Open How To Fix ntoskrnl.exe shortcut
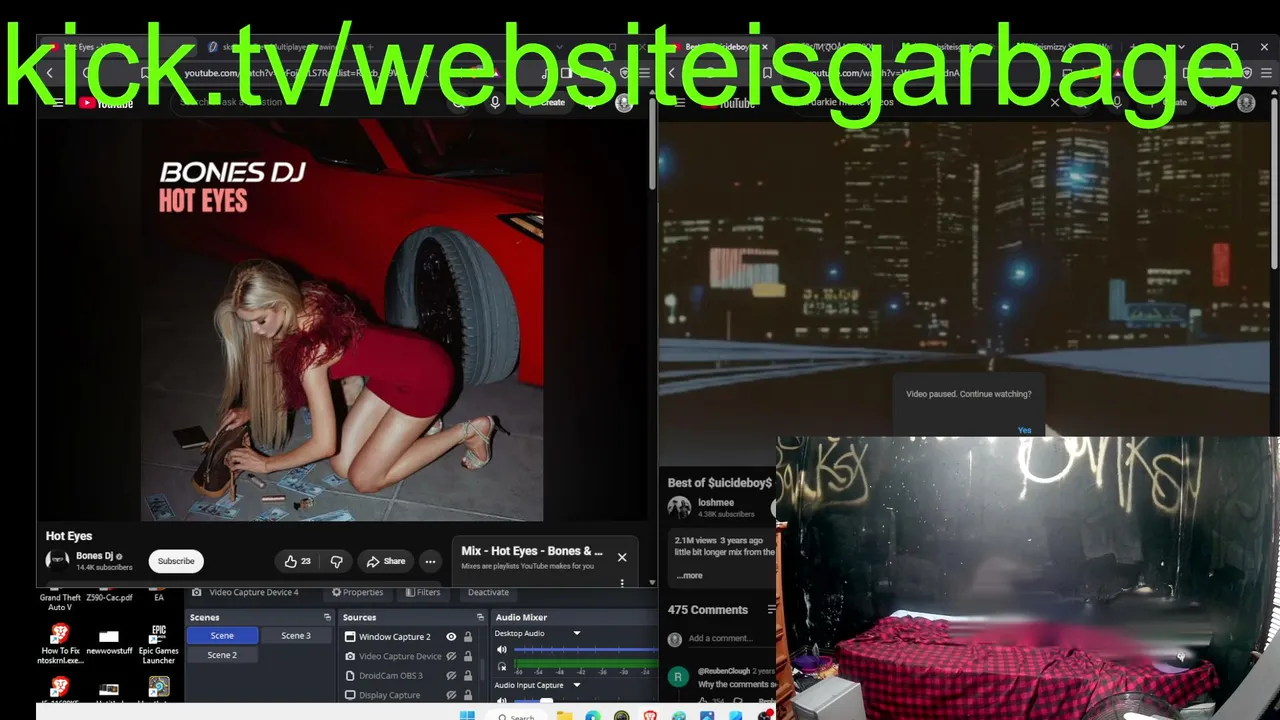Viewport: 1280px width, 720px height. pos(60,642)
